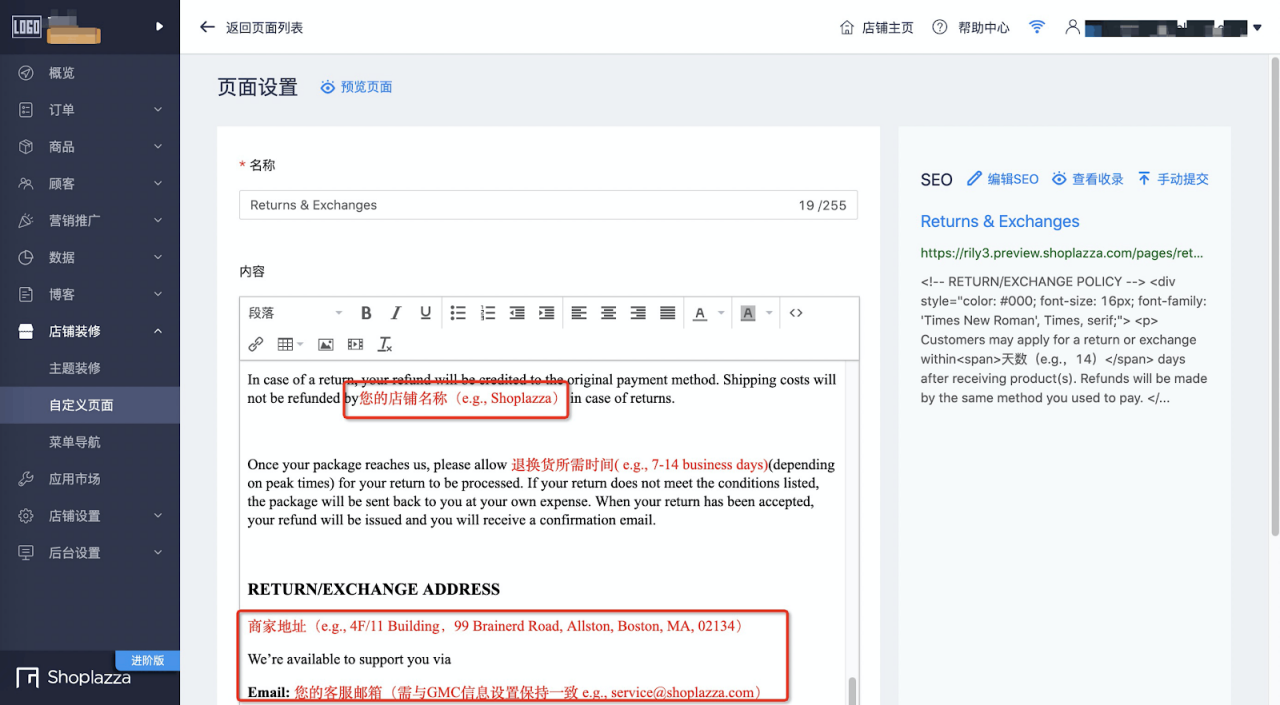1280x705 pixels.
Task: Select 自定义页面 custom pages submenu
Action: tap(90, 405)
